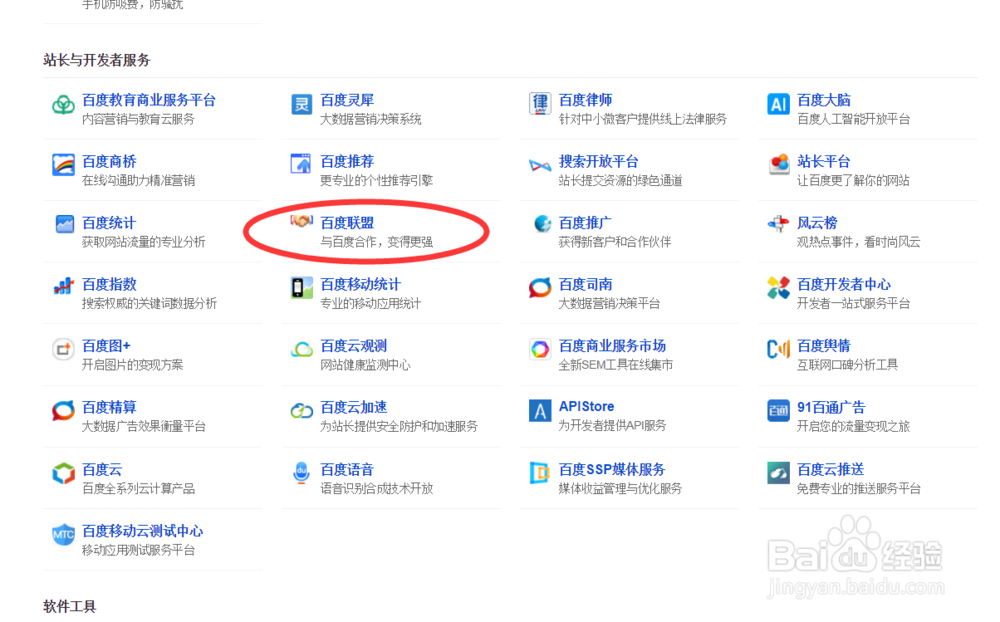Click the 百度SSP媒体服务 icon
This screenshot has height=622, width=1000.
click(540, 473)
